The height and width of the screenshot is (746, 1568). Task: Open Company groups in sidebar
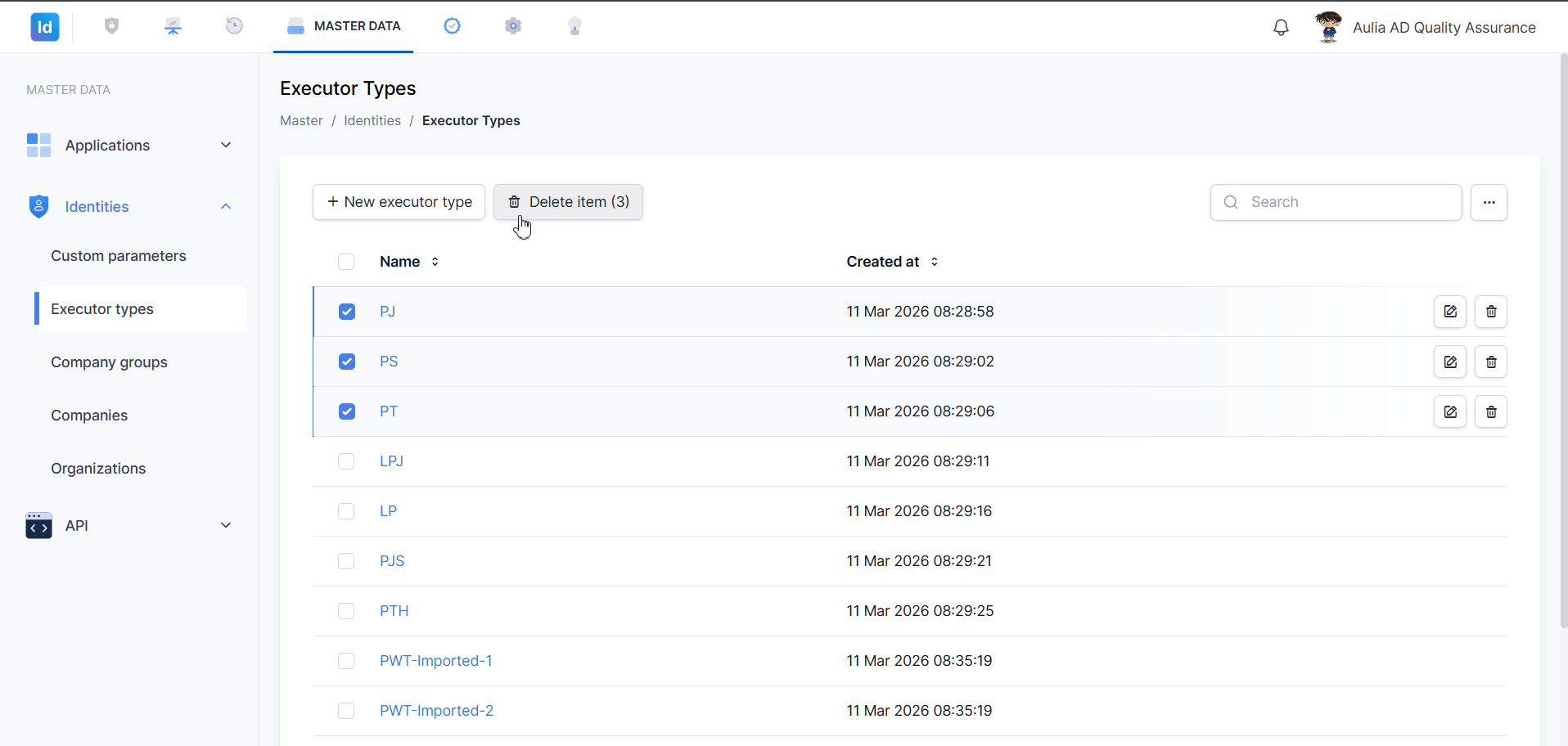(x=109, y=362)
